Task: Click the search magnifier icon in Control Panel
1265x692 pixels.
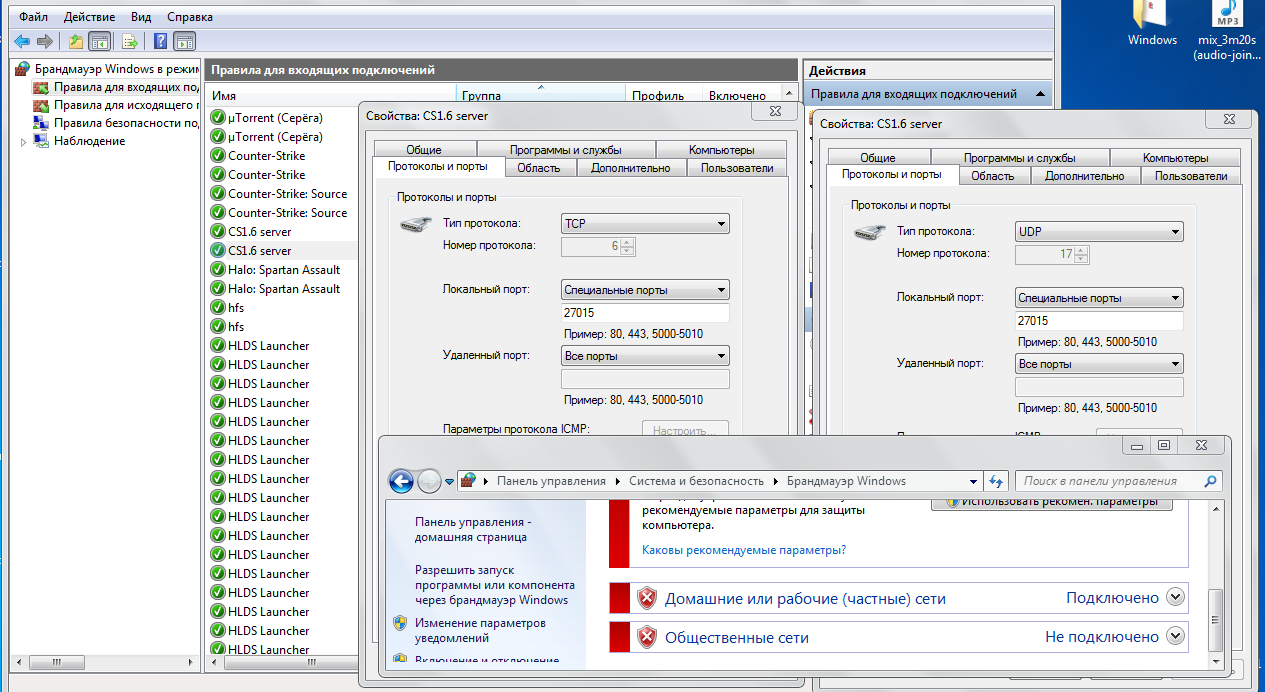Action: click(x=1209, y=481)
